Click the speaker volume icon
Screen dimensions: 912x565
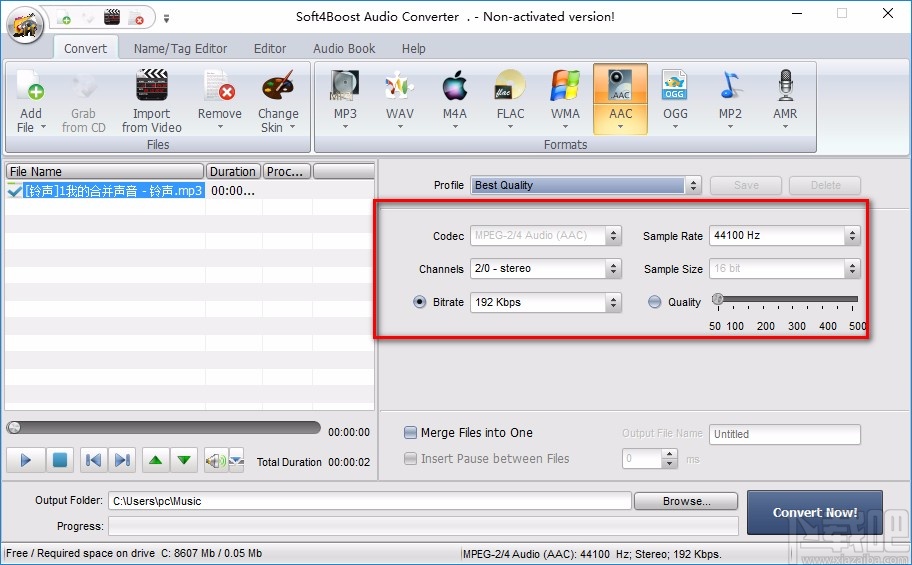pyautogui.click(x=215, y=461)
